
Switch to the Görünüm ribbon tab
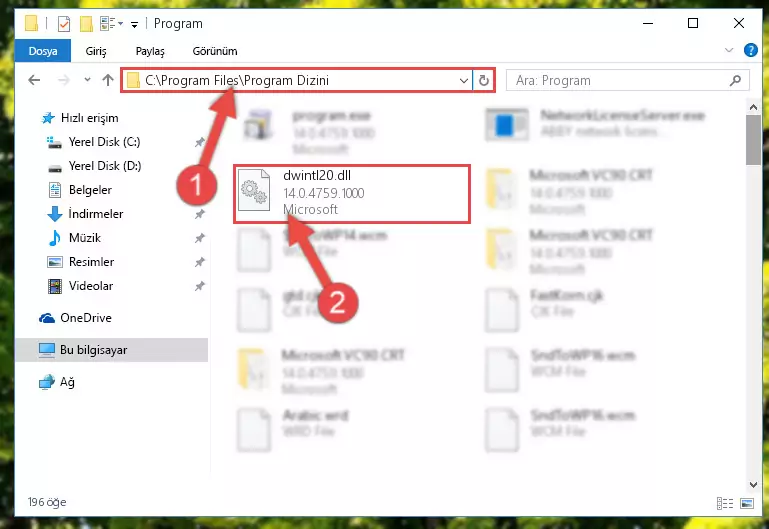click(x=215, y=51)
